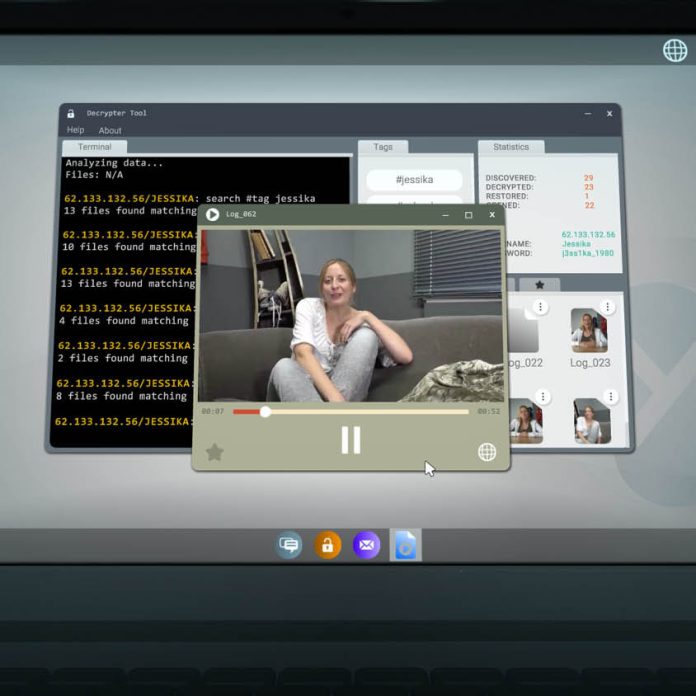Open three-dot menu of file beneath Log_023
This screenshot has height=696, width=696.
tap(611, 396)
